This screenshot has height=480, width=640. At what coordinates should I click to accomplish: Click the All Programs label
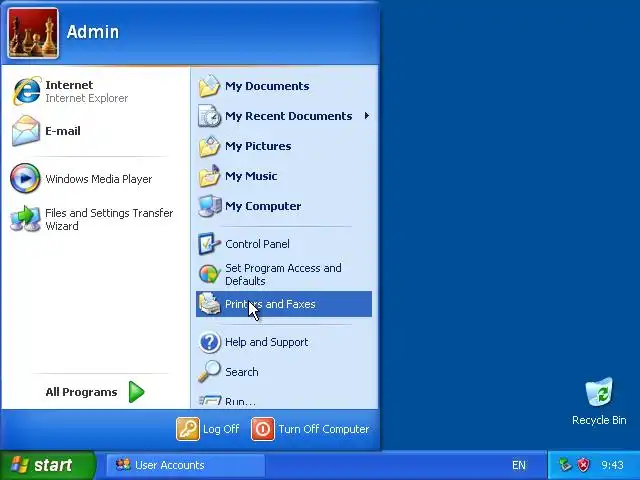pyautogui.click(x=81, y=392)
